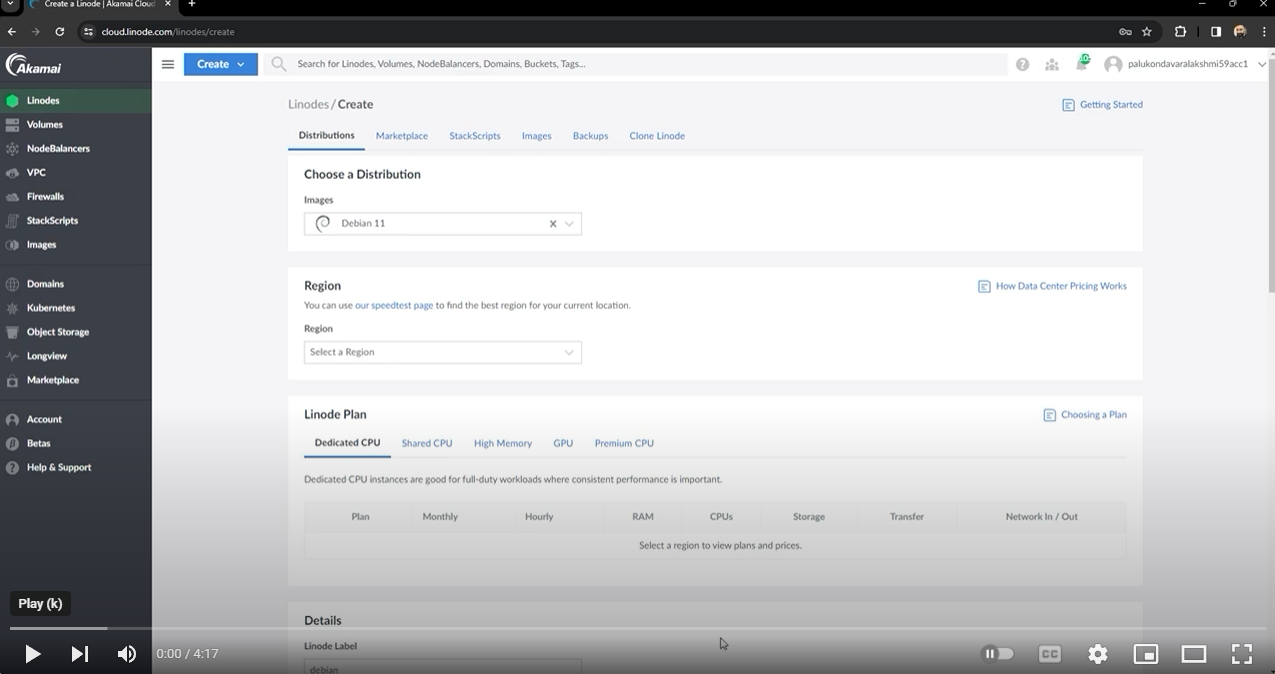Reload the browser page
Image resolution: width=1275 pixels, height=674 pixels.
pos(60,32)
